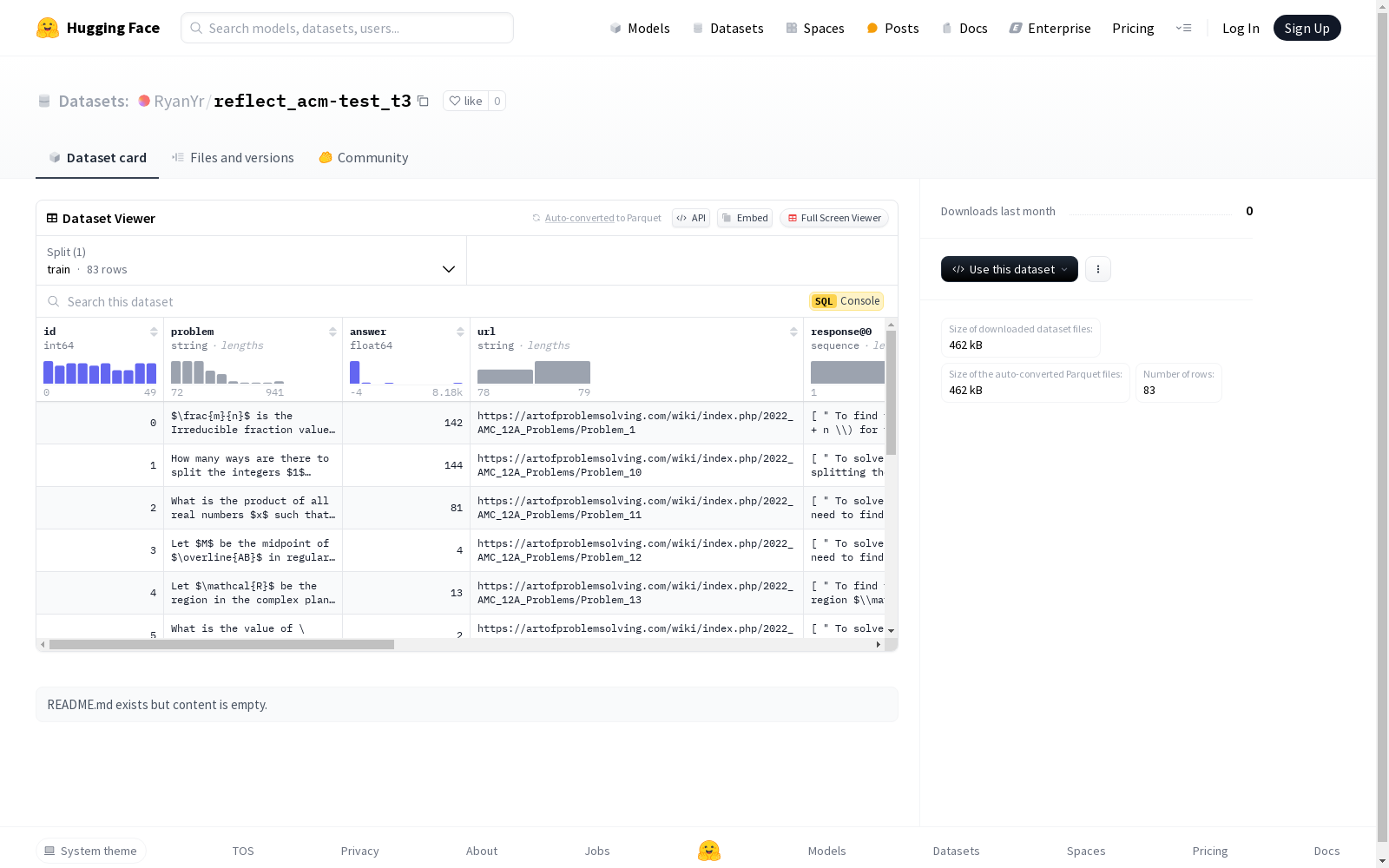
Task: Go to Models in top navigation
Action: (x=640, y=28)
